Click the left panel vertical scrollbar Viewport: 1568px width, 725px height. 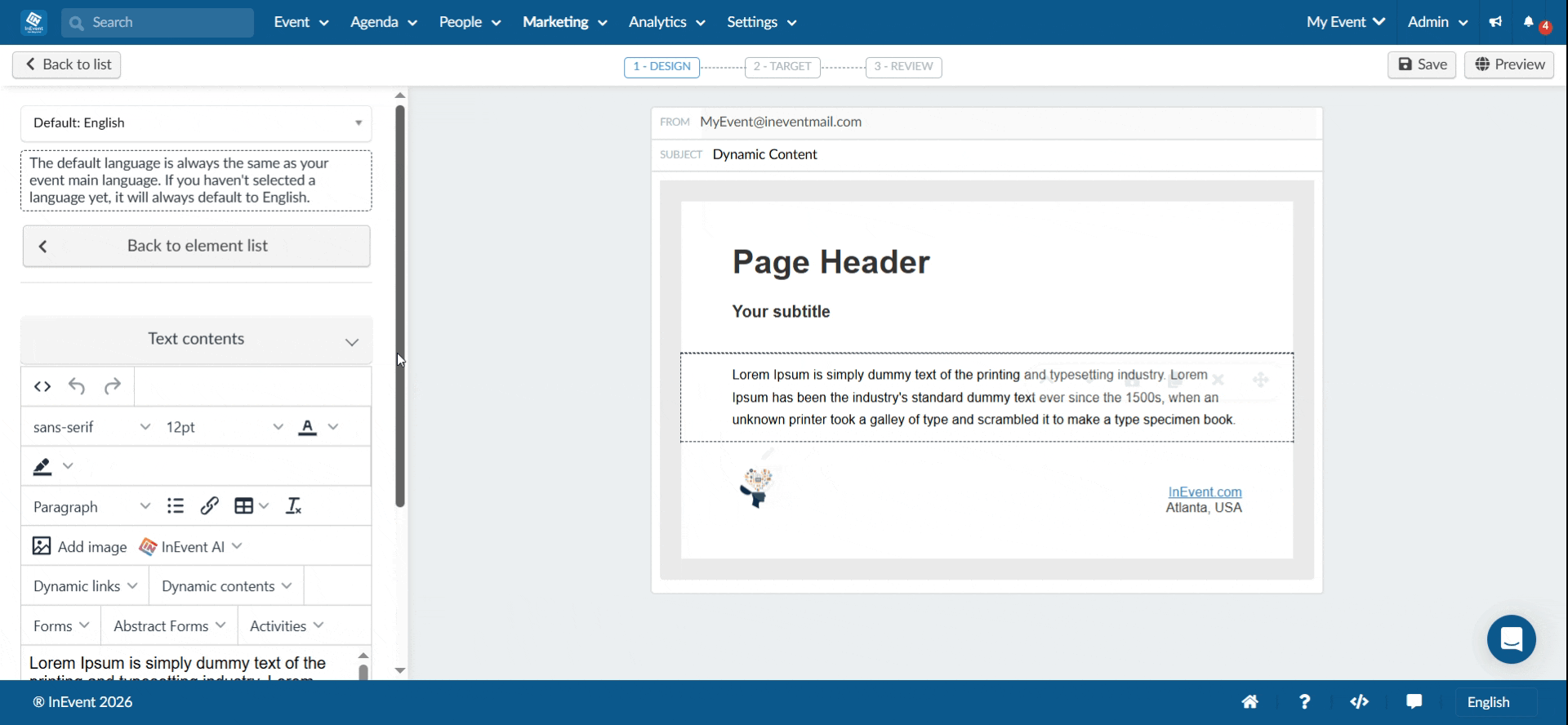point(400,306)
